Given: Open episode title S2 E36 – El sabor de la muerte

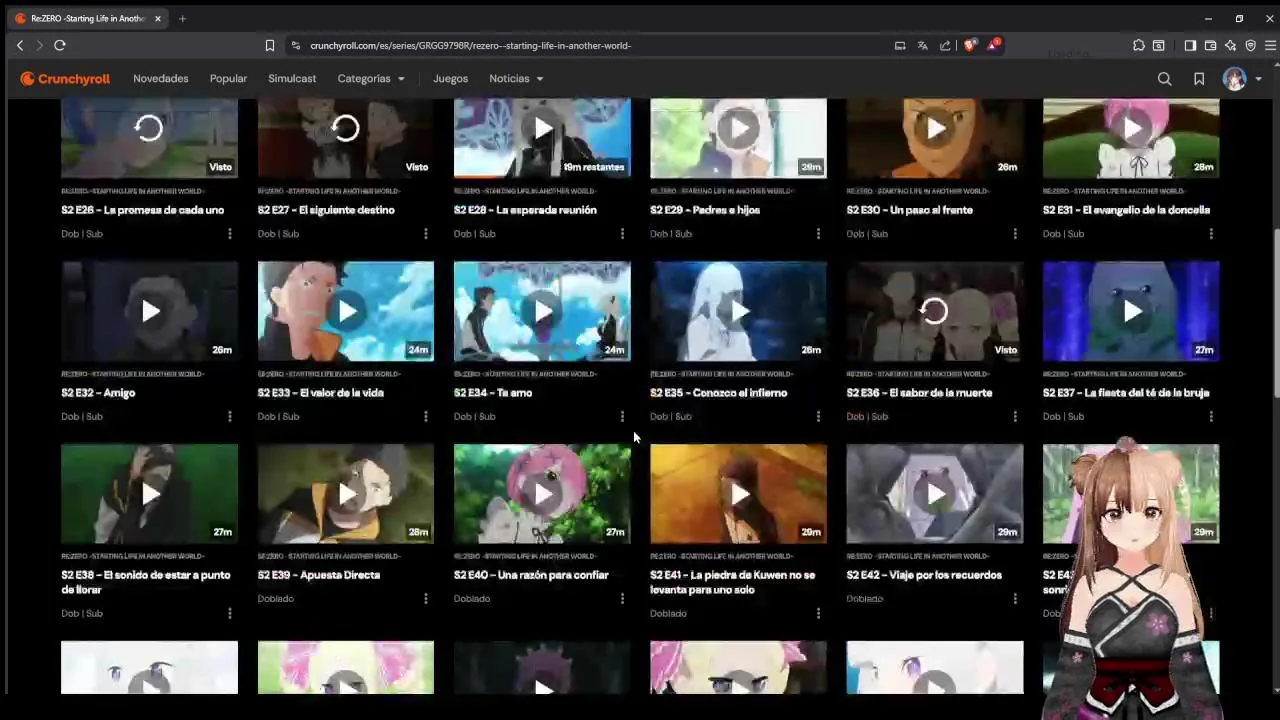Looking at the screenshot, I should [x=919, y=393].
